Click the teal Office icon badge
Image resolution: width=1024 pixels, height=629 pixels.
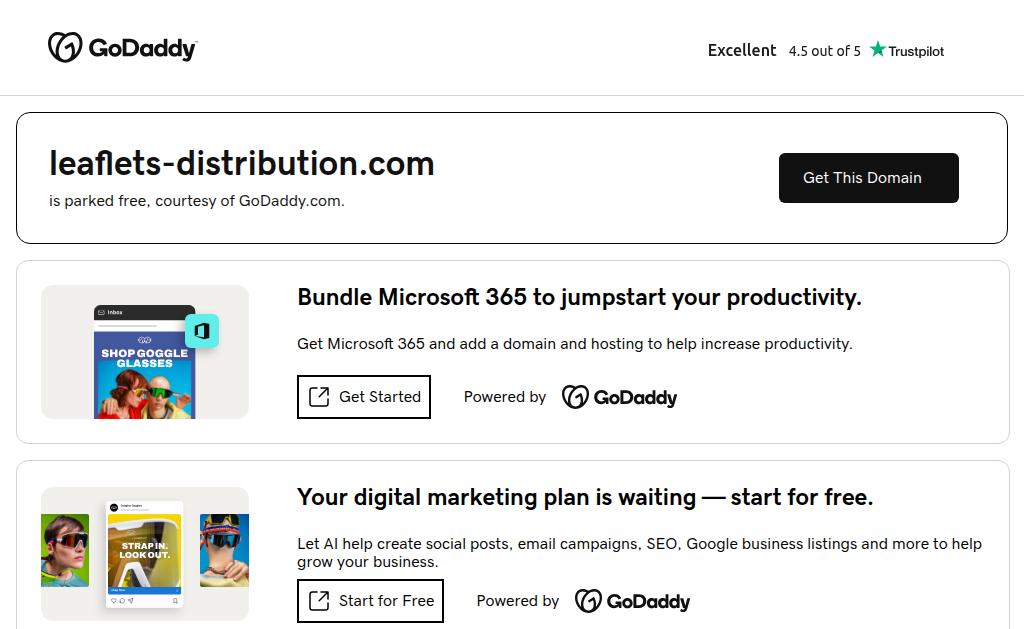tap(202, 331)
